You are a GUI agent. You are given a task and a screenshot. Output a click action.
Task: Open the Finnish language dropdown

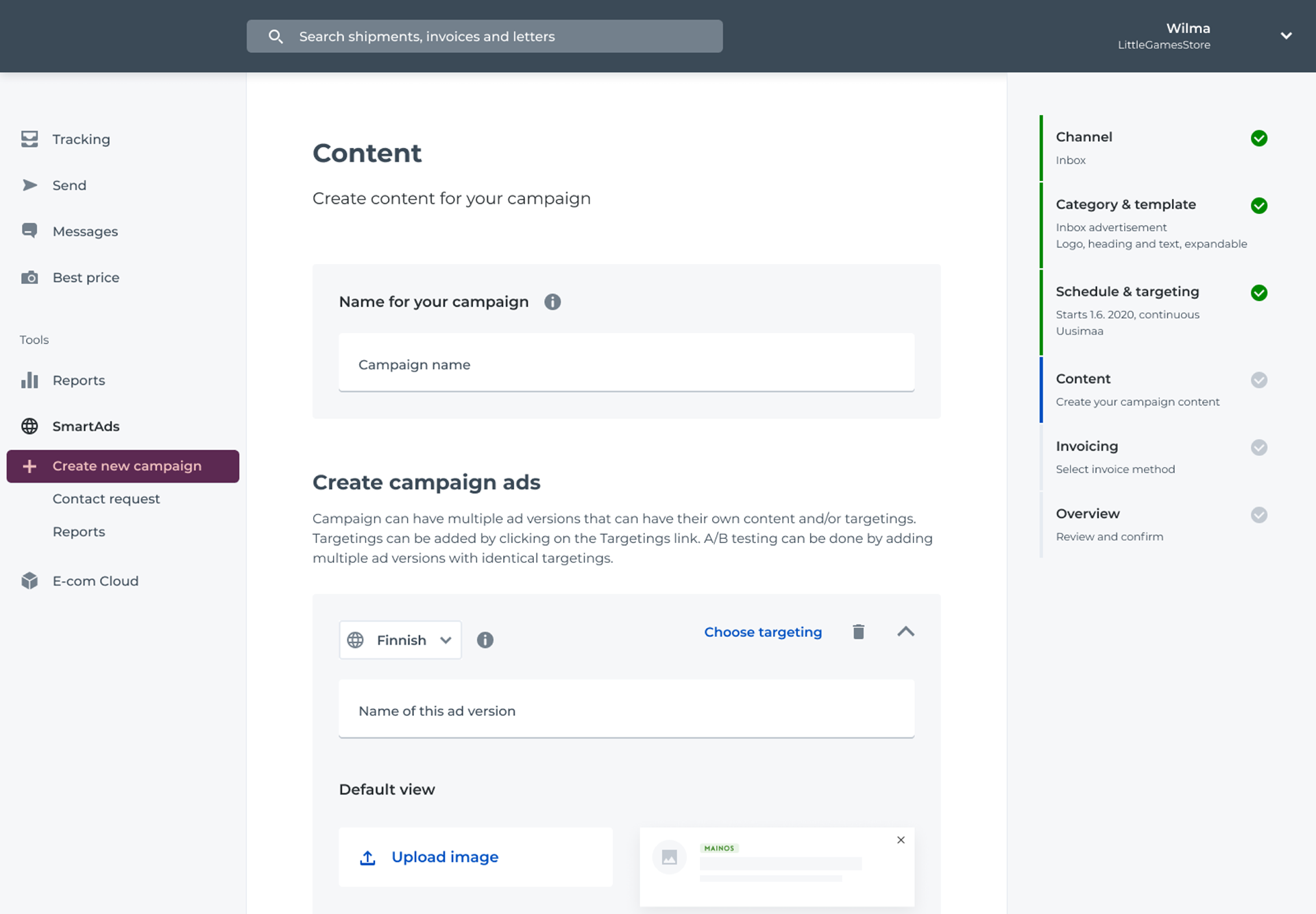tap(400, 640)
